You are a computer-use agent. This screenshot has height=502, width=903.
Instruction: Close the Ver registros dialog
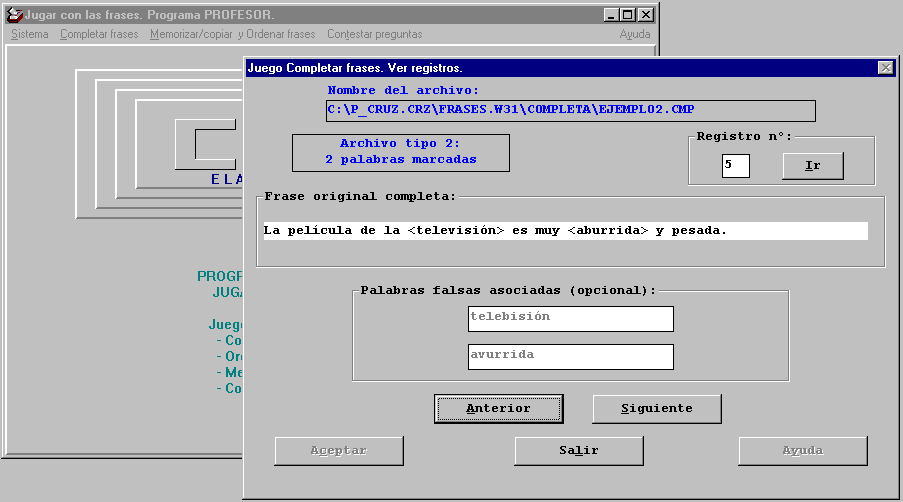pos(885,68)
